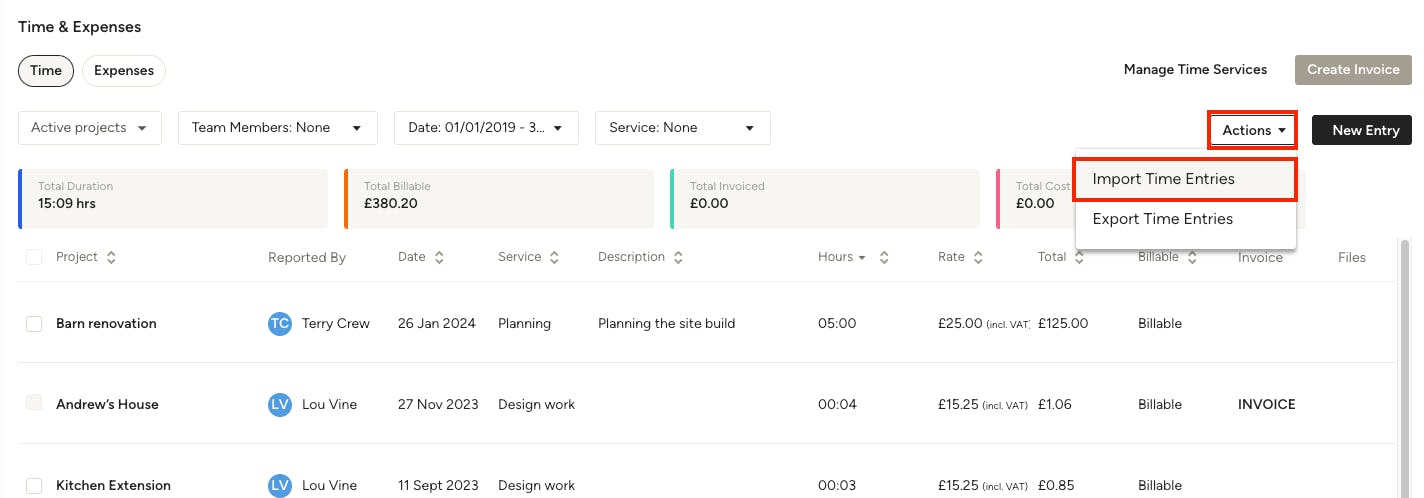Sort by Rate column arrows
Screen dimensions: 1424x498
point(978,257)
